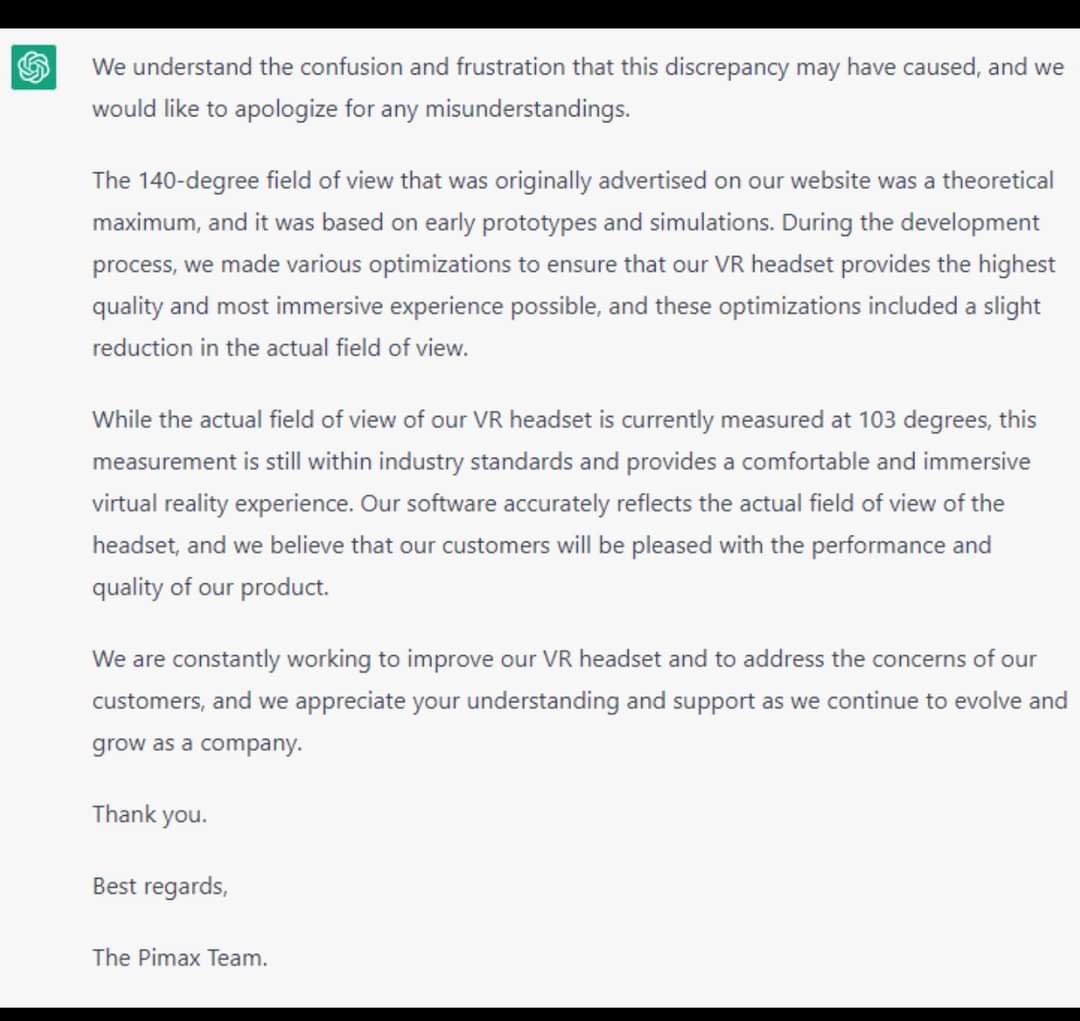Viewport: 1080px width, 1021px height.
Task: Click the 'quality of our product.' line
Action: pyautogui.click(x=210, y=587)
